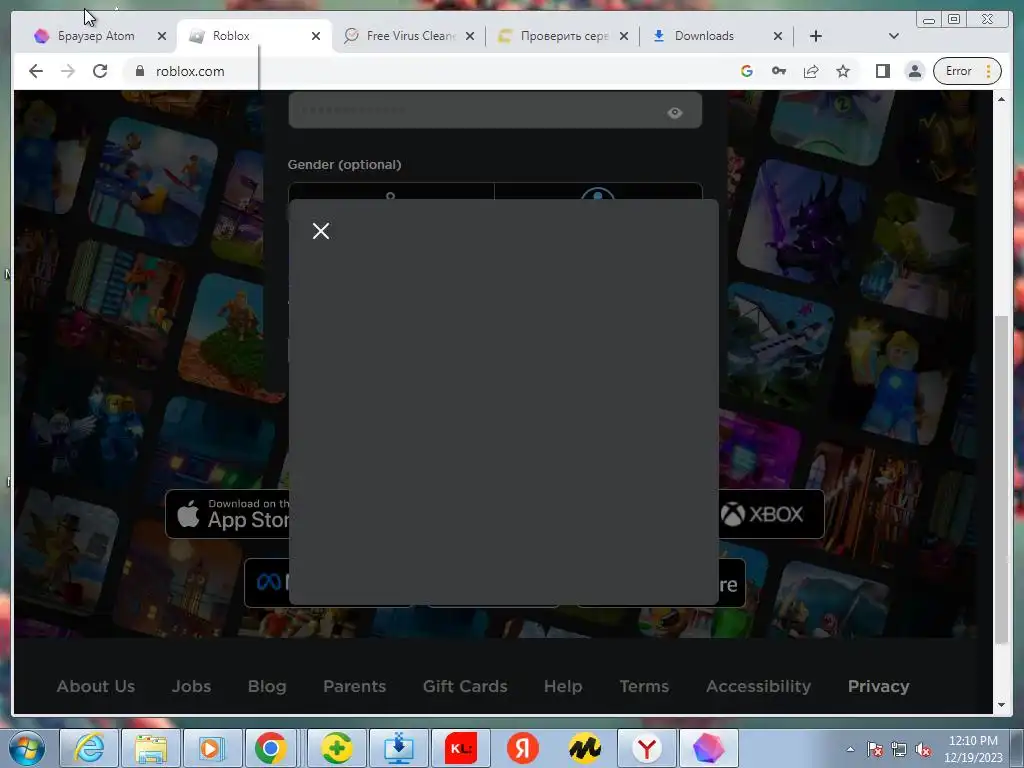
Task: Open the Atom browser taskbar icon
Action: point(709,748)
